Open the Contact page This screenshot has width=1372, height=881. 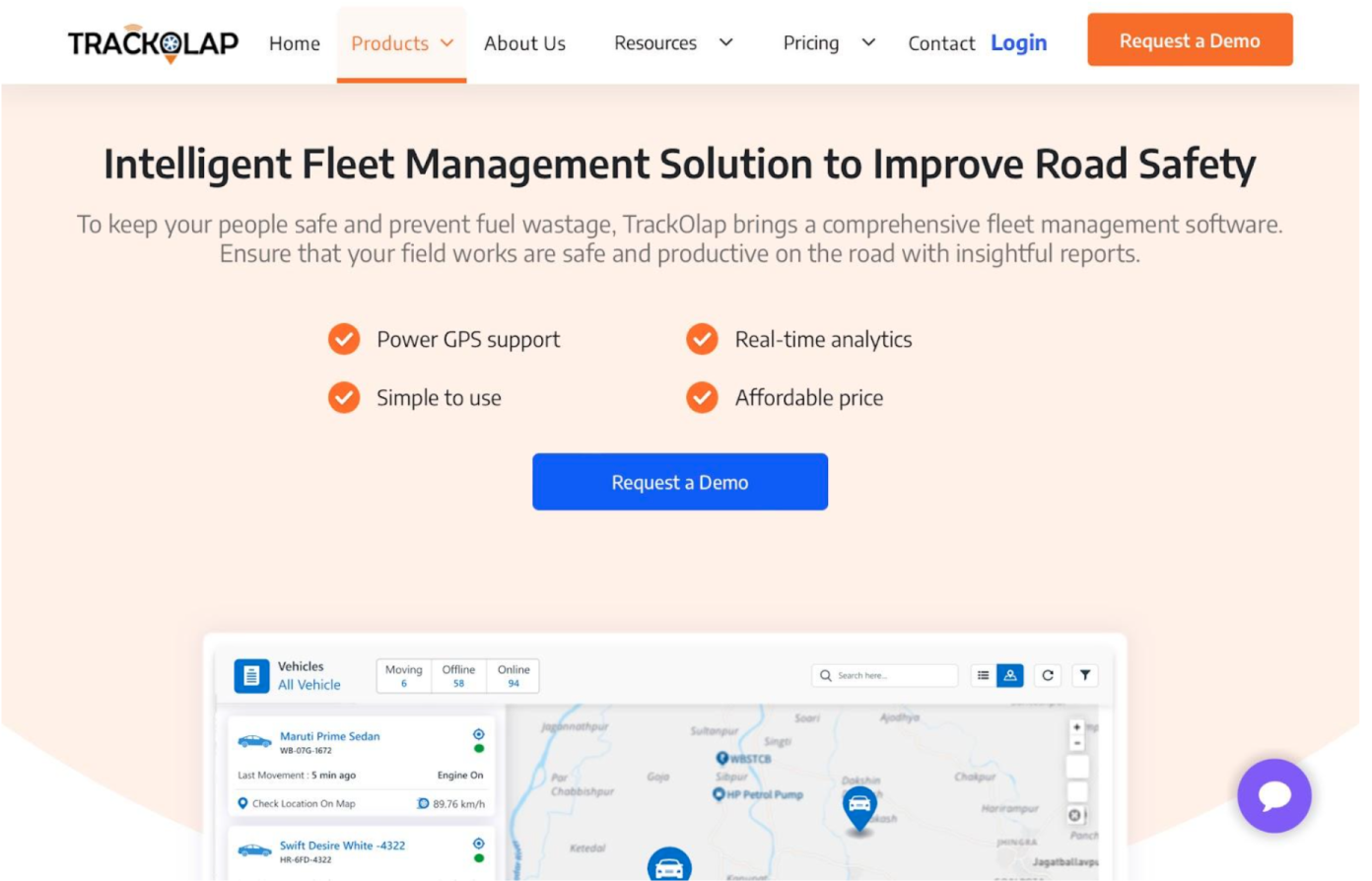click(x=941, y=43)
